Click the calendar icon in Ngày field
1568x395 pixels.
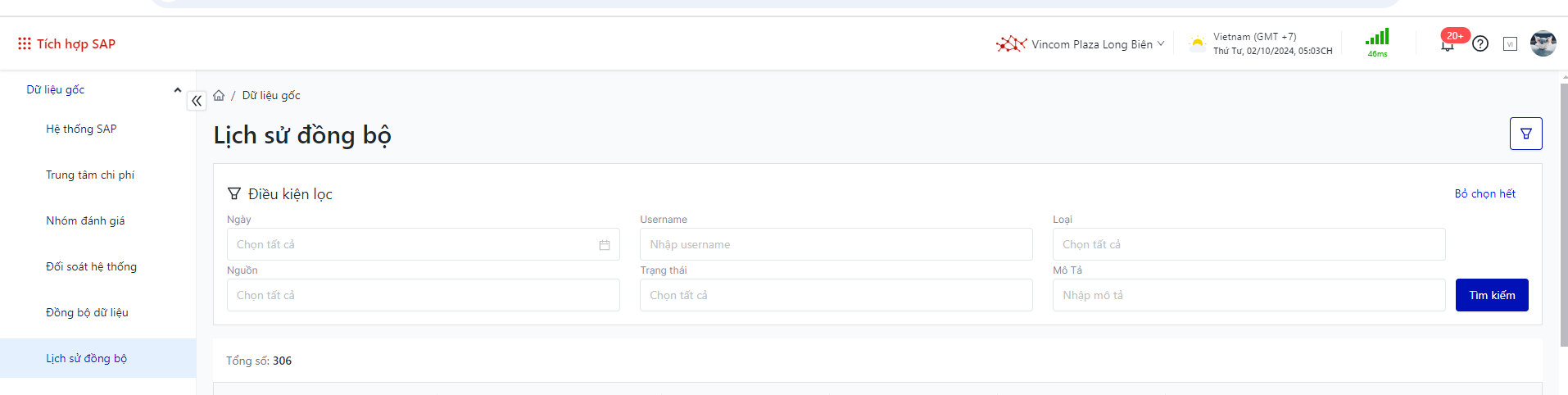click(x=605, y=245)
